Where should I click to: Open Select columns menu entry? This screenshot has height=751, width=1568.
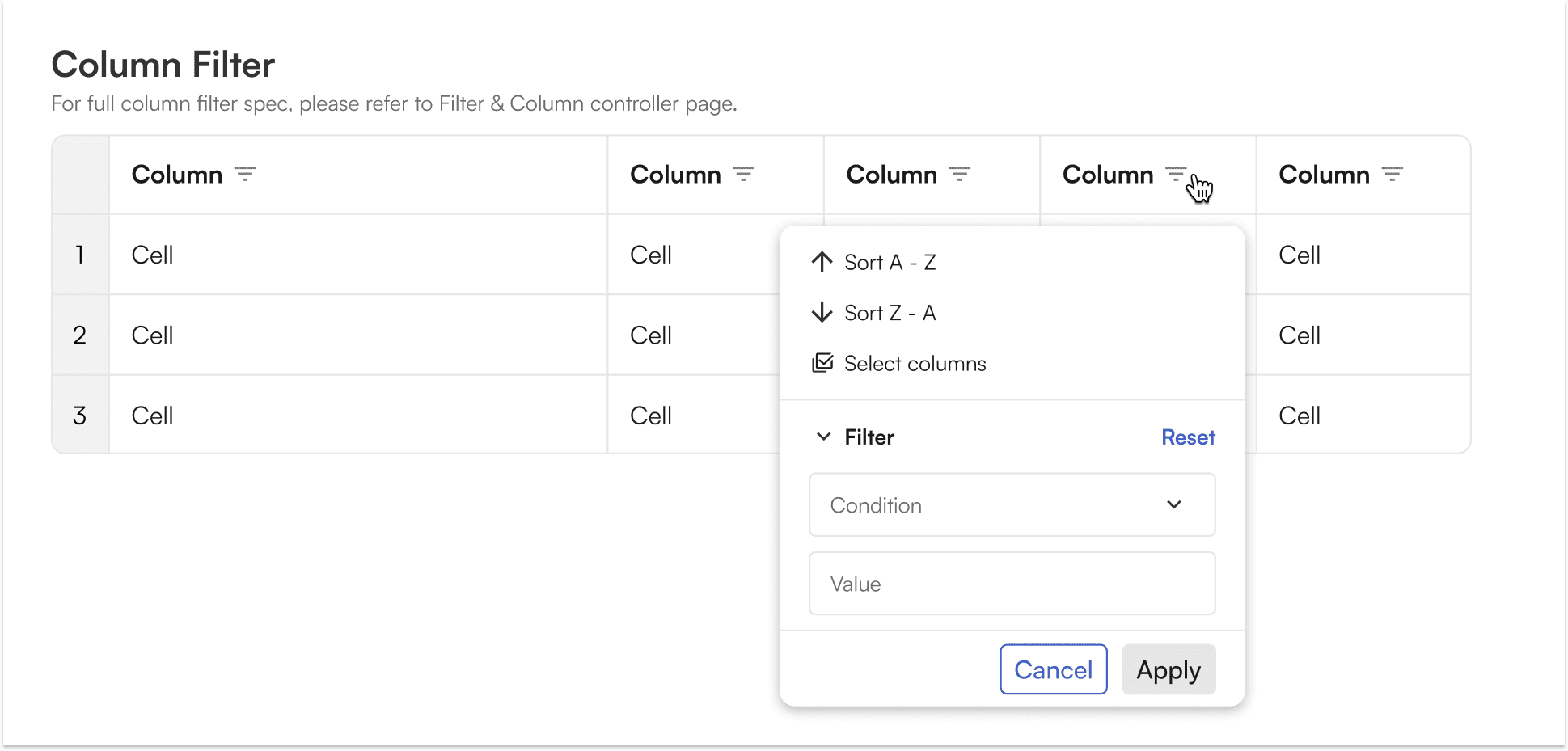(x=915, y=364)
